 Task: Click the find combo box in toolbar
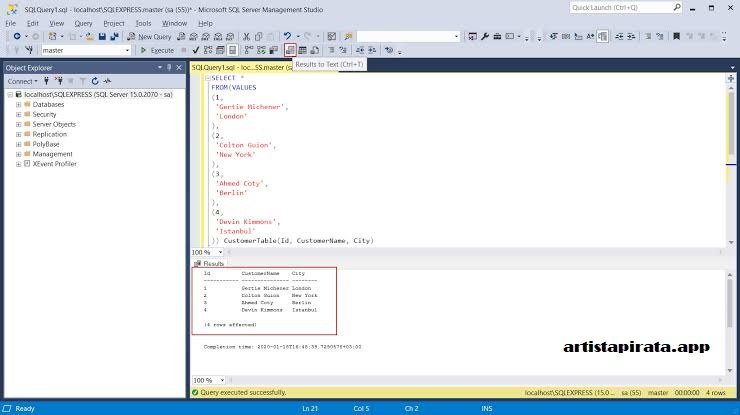408,36
